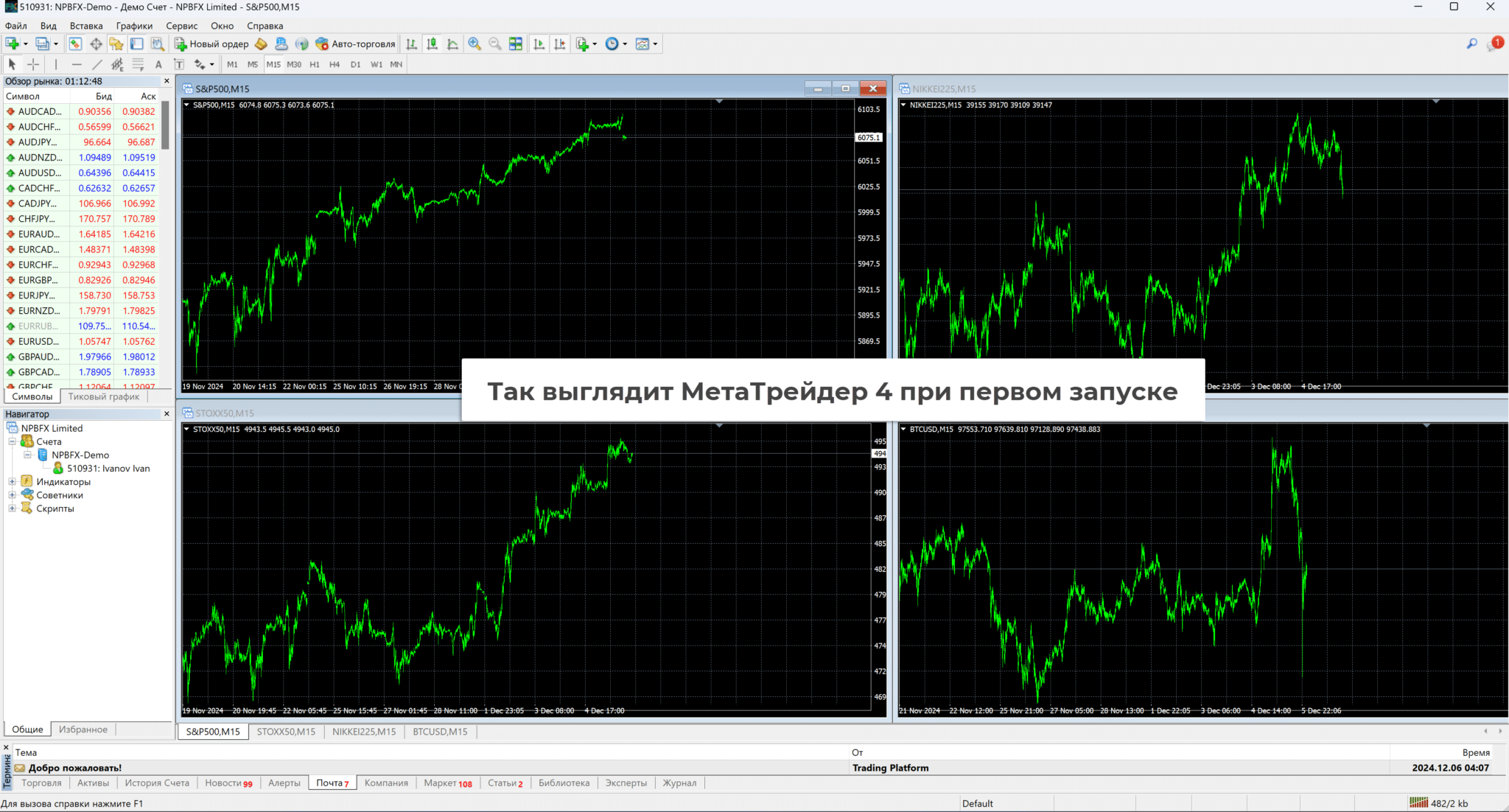Select the Trendline drawing tool
1509x812 pixels.
(97, 65)
